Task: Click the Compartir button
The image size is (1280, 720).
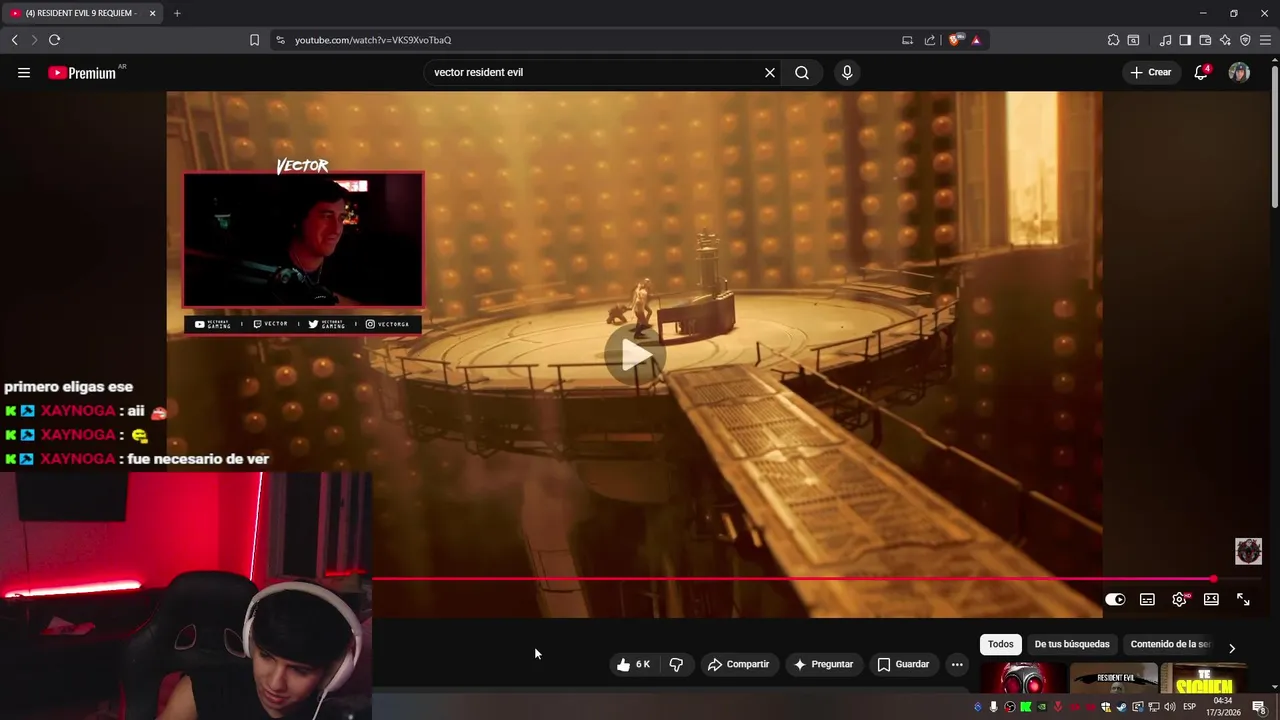Action: [738, 664]
